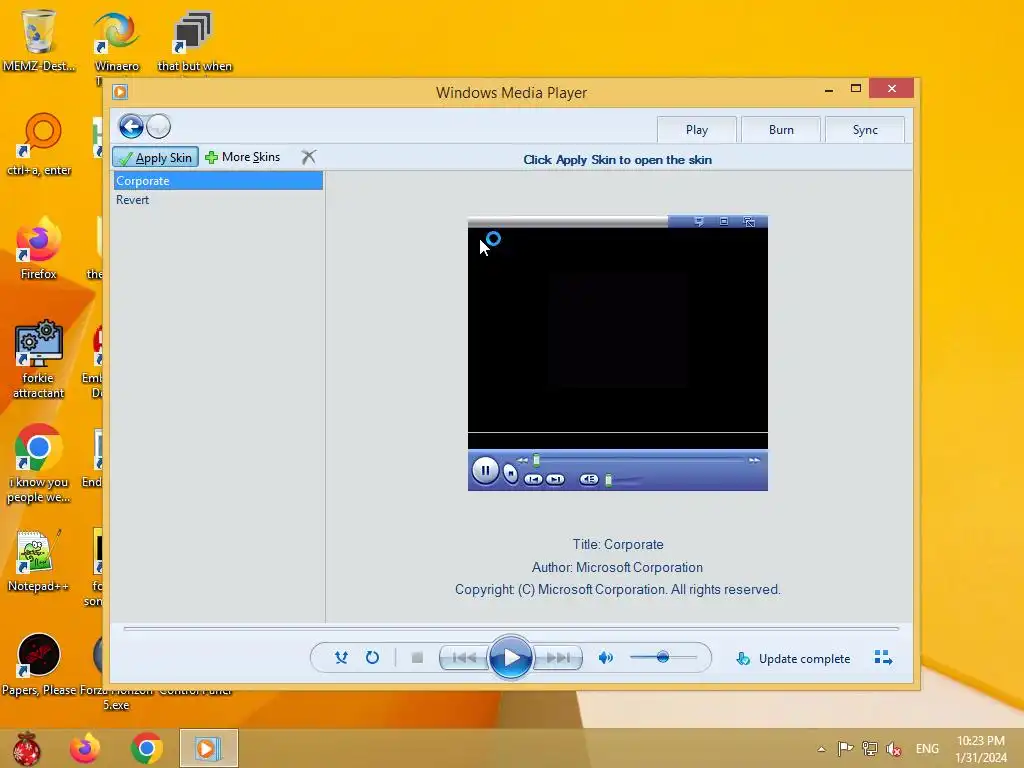
Task: Switch to the Burn tab
Action: 781,130
